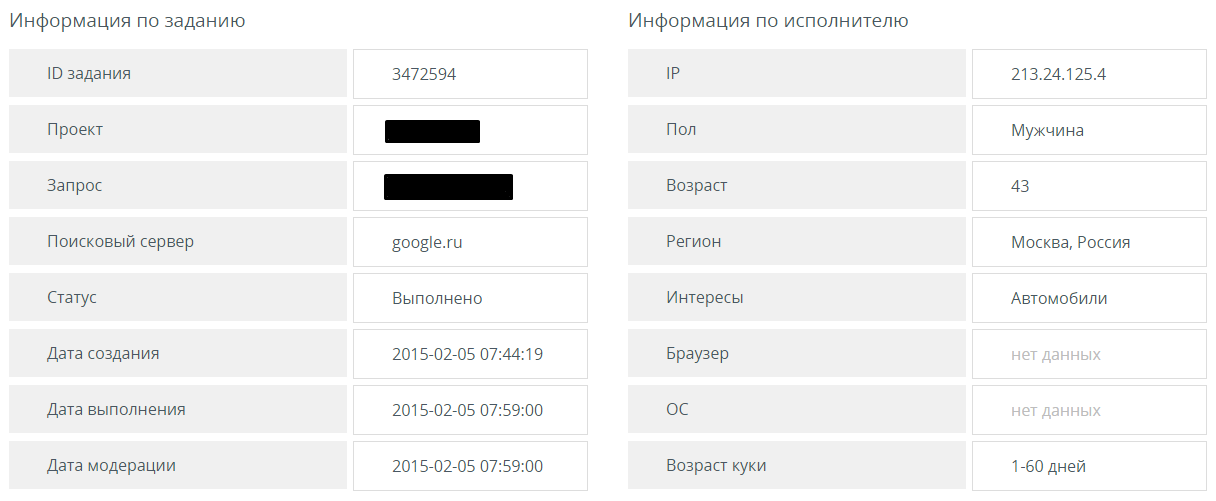Click the age value 43
The height and width of the screenshot is (501, 1216).
(1020, 186)
